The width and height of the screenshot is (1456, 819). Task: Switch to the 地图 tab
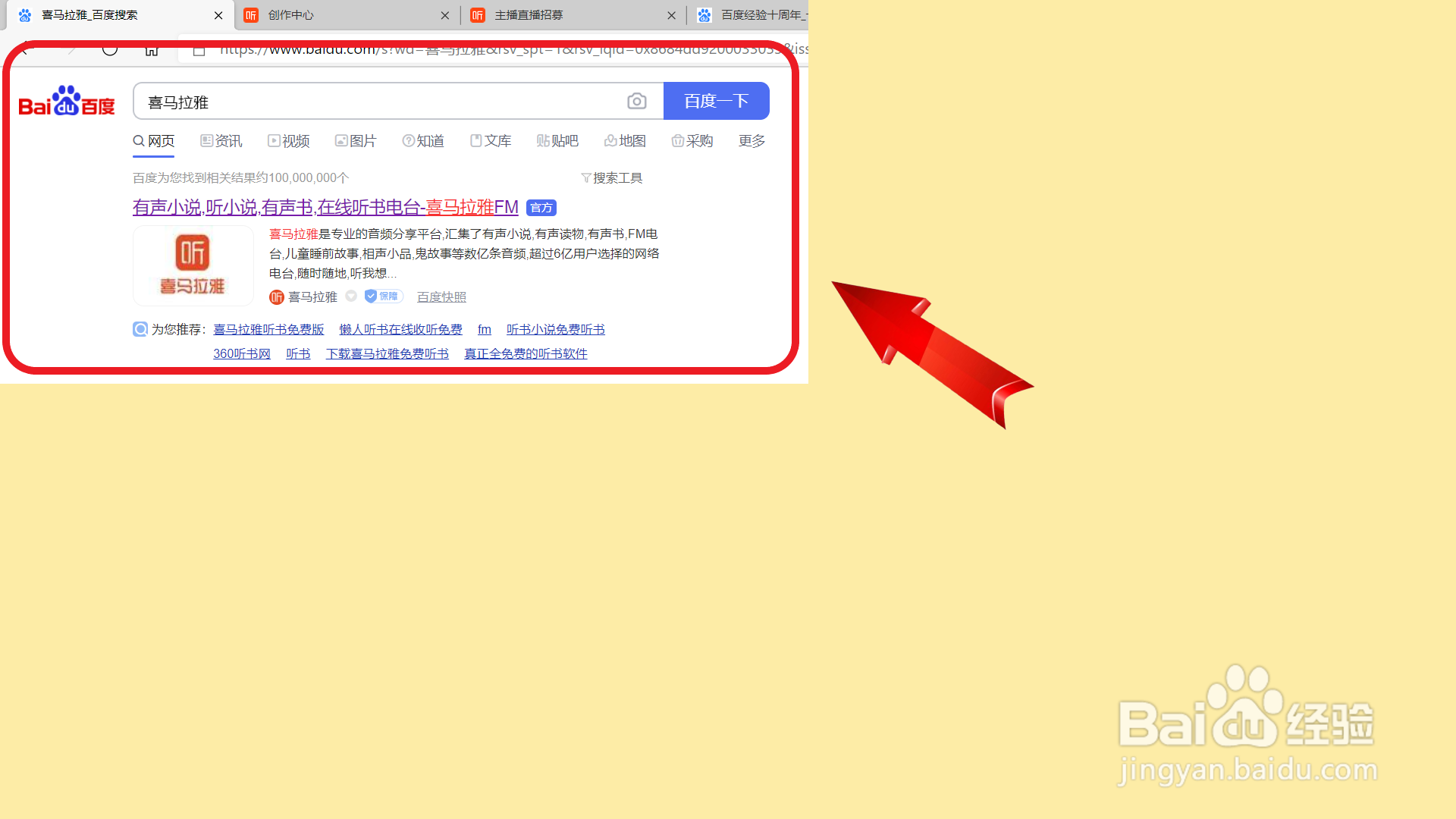point(625,141)
